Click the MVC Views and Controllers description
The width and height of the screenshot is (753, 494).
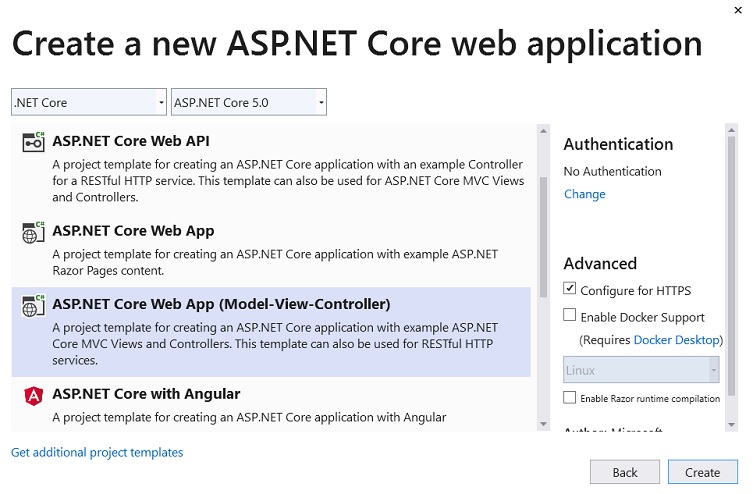click(x=275, y=344)
